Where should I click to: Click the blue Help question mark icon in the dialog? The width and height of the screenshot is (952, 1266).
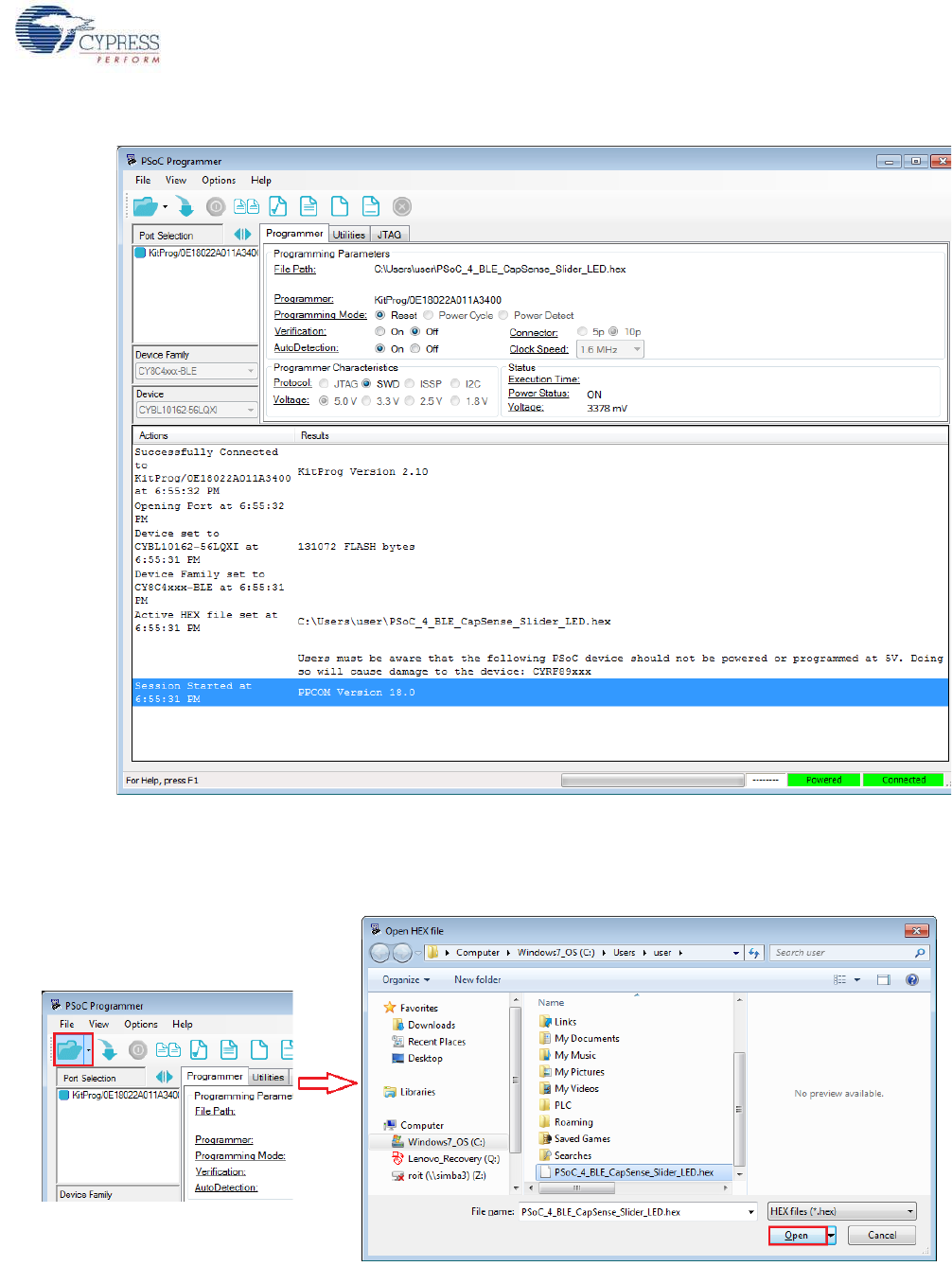[x=912, y=979]
